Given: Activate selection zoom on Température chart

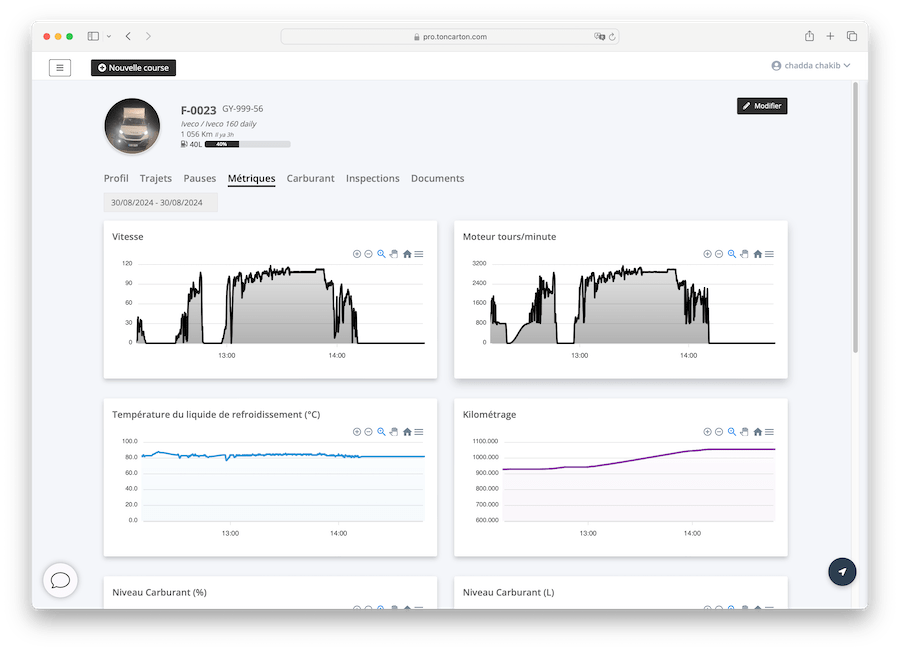Looking at the screenshot, I should point(381,432).
